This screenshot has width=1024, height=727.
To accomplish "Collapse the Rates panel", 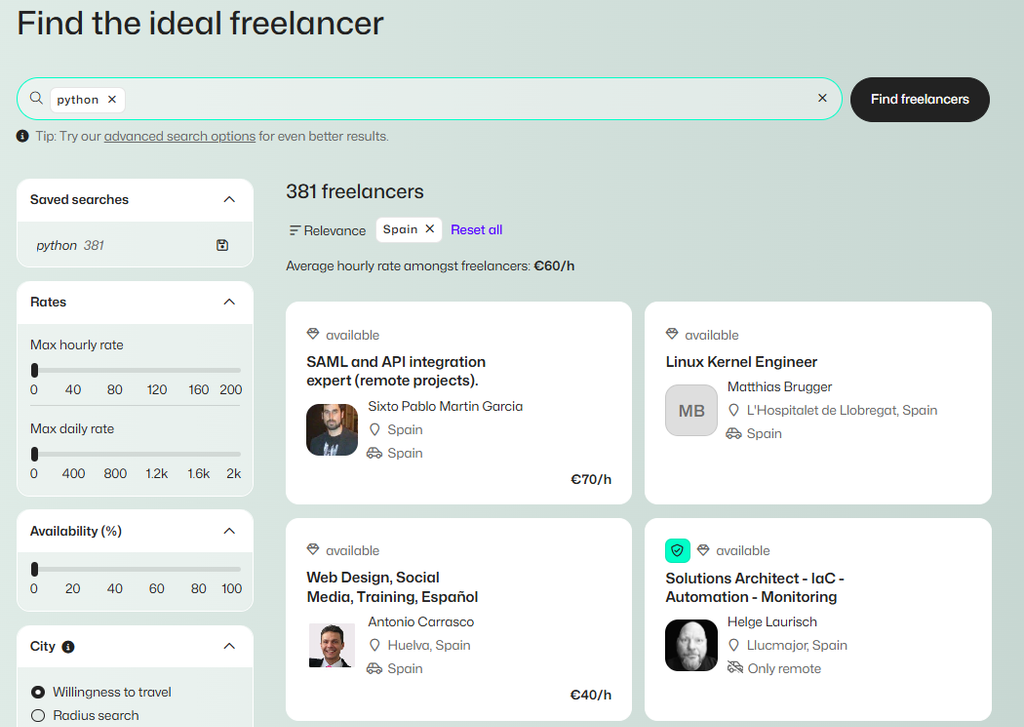I will tap(229, 302).
